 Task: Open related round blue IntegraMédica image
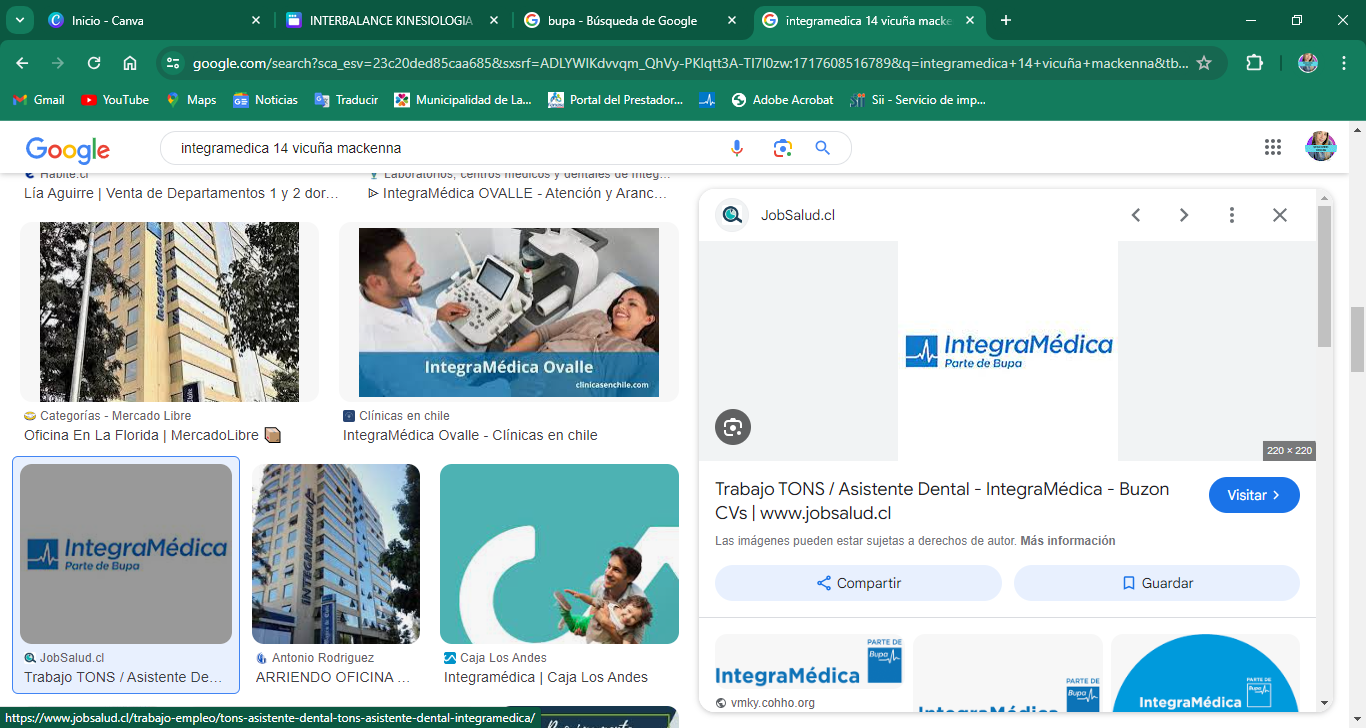[x=1205, y=673]
